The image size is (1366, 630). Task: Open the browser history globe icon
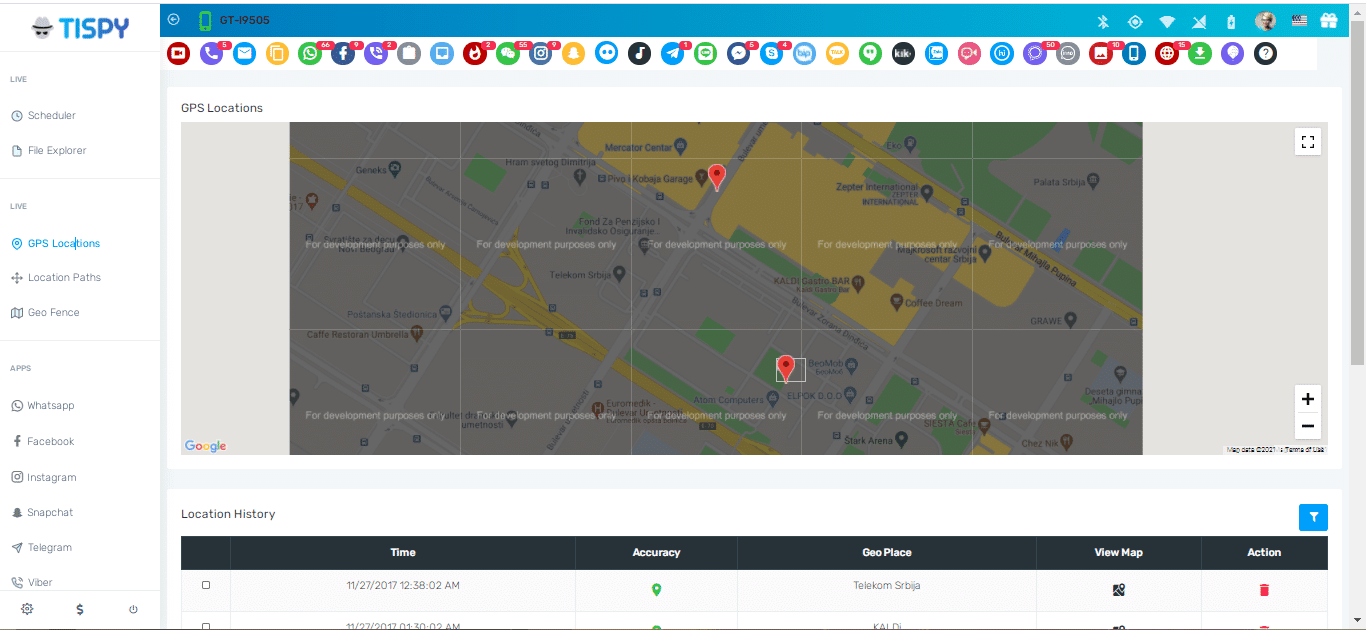click(x=1167, y=54)
